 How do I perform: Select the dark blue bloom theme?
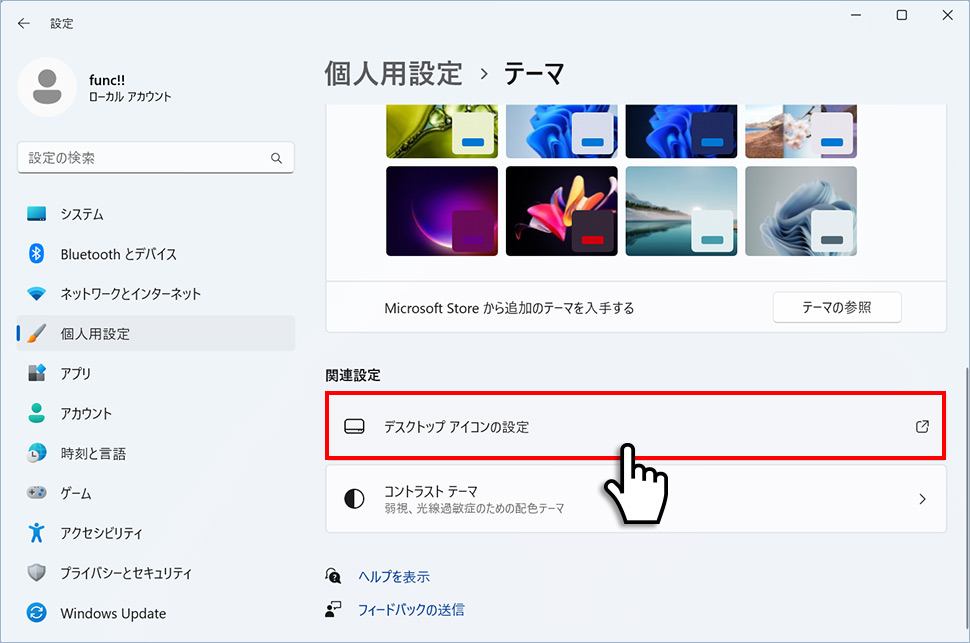pos(681,131)
